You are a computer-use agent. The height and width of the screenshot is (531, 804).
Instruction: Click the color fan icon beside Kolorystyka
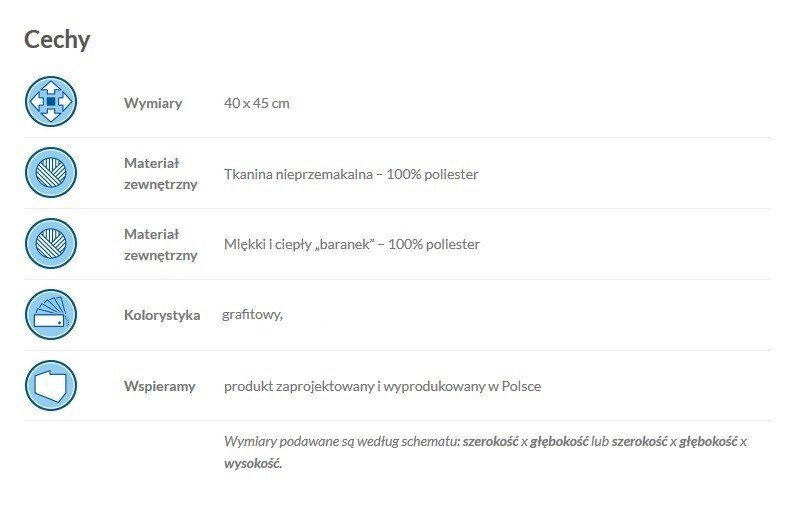click(x=50, y=315)
